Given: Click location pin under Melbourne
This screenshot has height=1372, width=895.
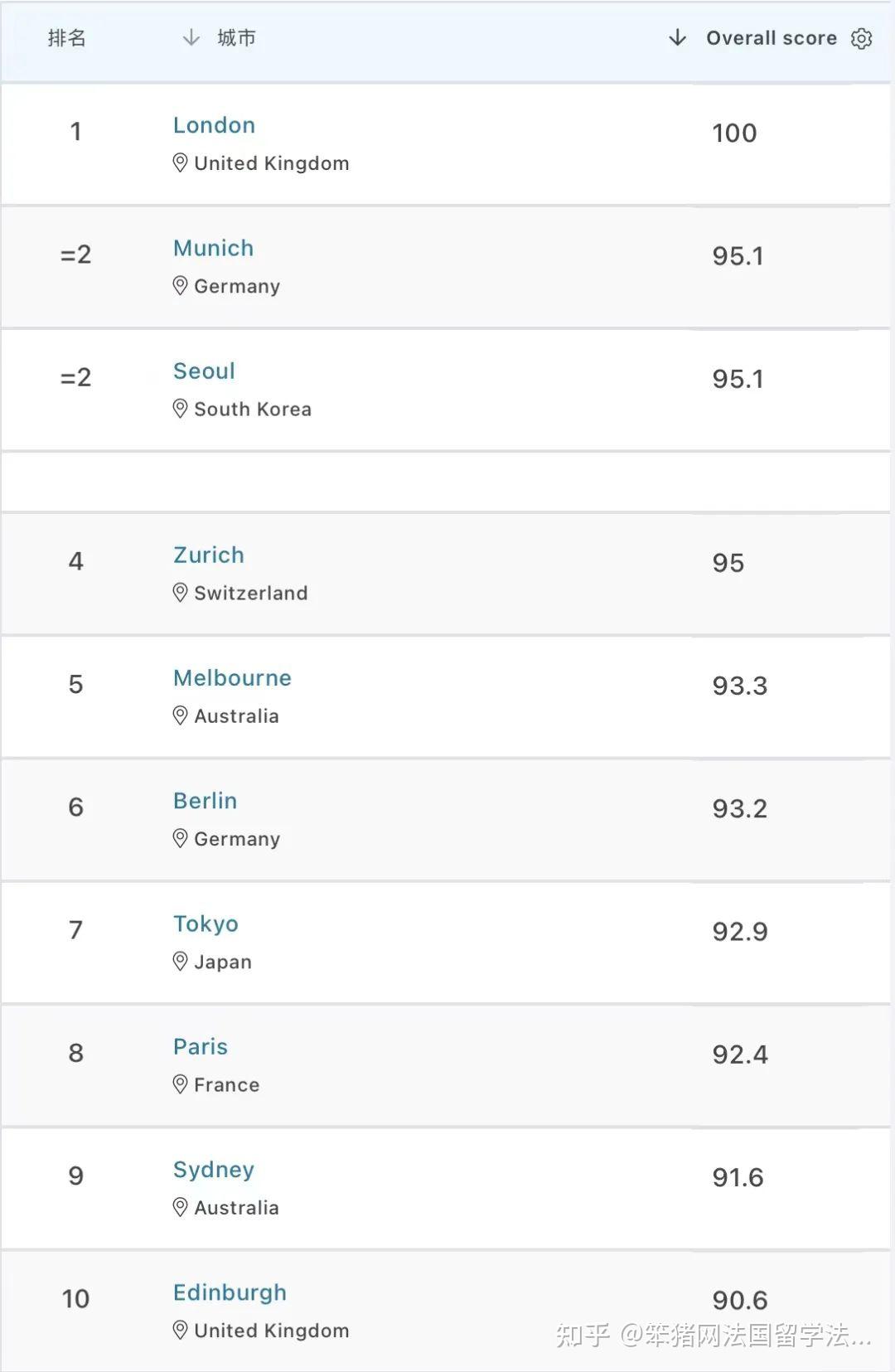Looking at the screenshot, I should [180, 715].
